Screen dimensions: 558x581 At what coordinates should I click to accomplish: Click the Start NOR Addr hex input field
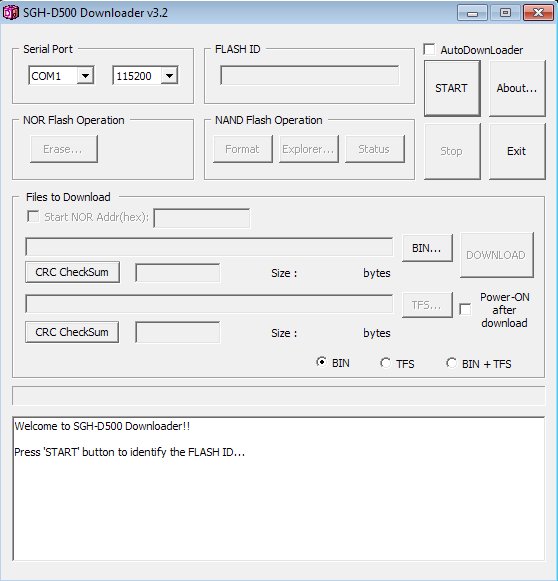click(x=202, y=218)
